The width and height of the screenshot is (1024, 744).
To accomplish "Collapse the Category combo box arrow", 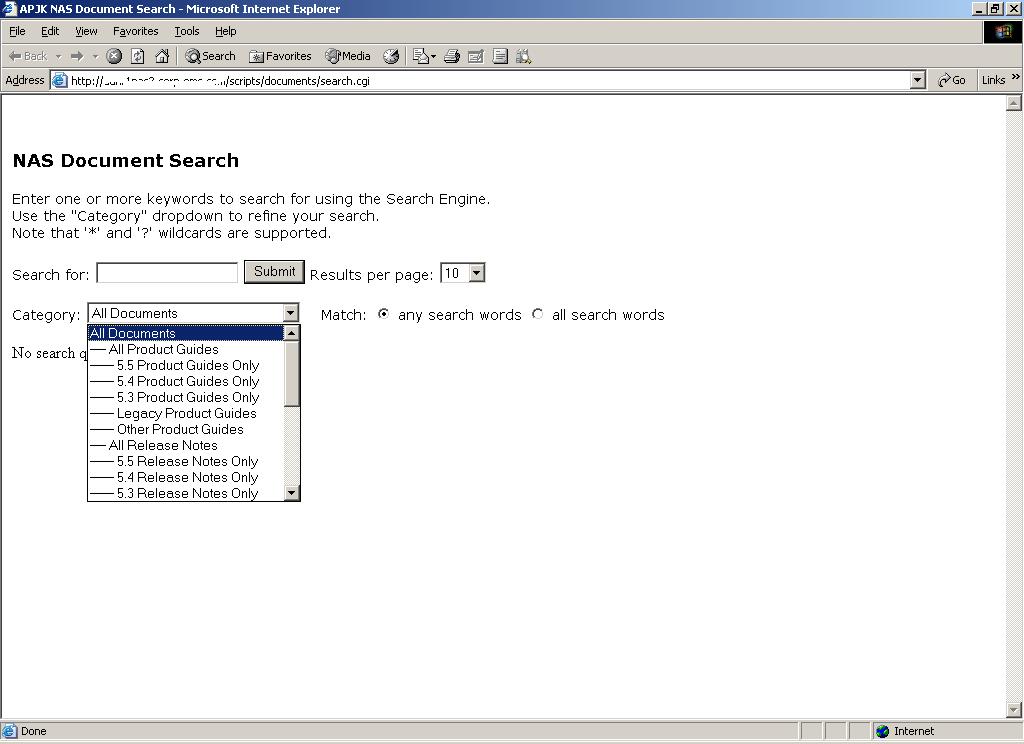I will click(x=291, y=314).
